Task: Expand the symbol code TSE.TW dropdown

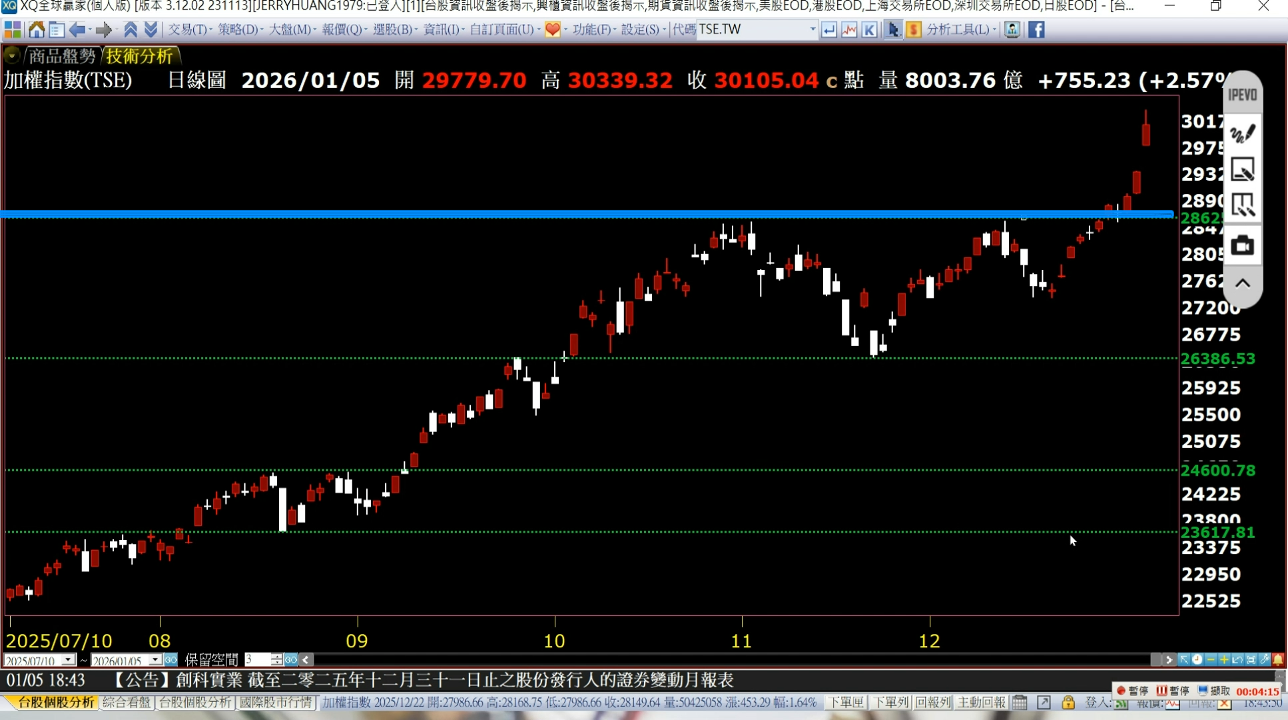Action: tap(812, 30)
